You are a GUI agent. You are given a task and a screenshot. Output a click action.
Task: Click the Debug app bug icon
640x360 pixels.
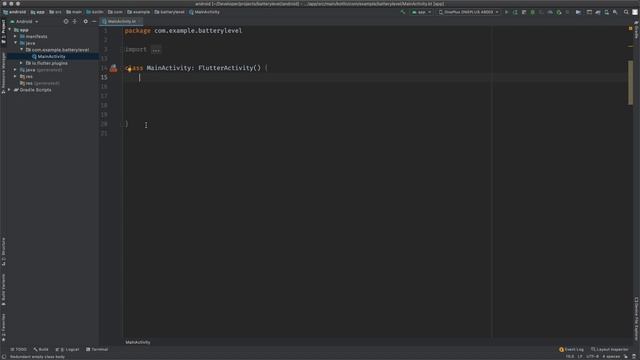[x=533, y=12]
